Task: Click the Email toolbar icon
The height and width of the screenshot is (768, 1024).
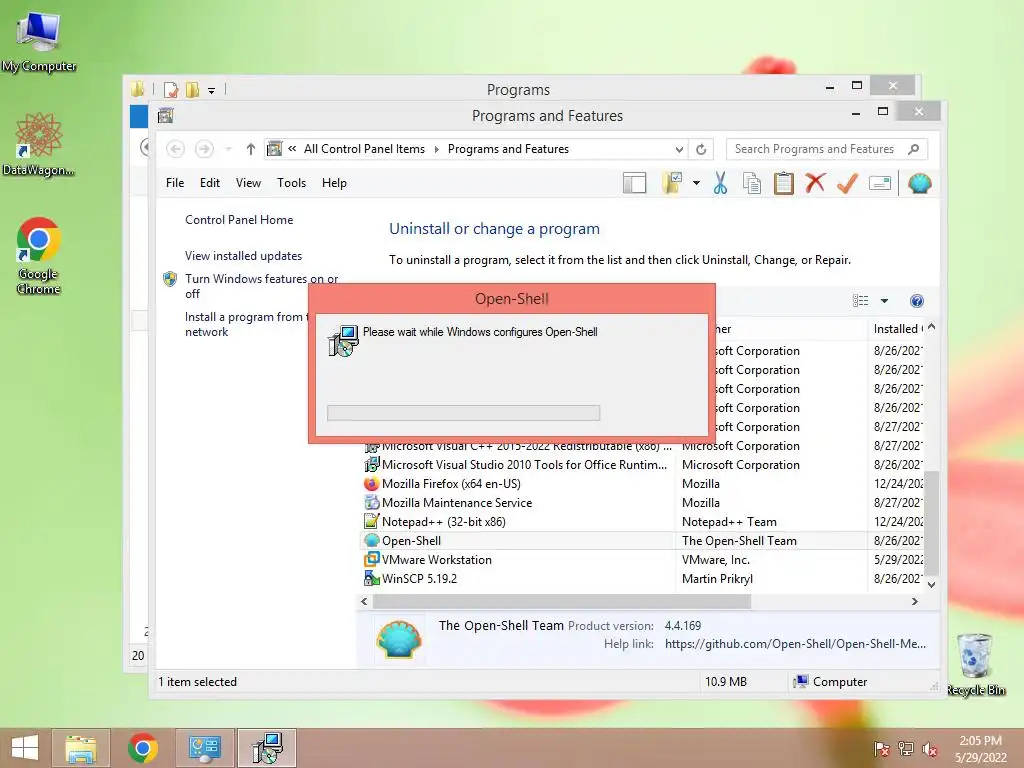Action: point(880,184)
